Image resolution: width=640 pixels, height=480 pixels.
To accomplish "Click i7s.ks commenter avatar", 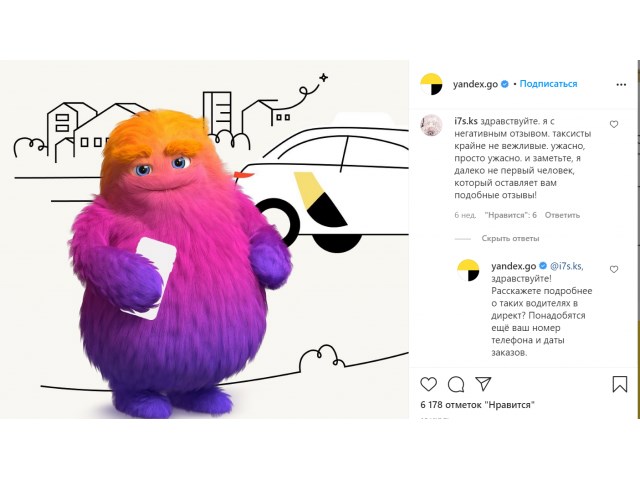I will click(432, 125).
